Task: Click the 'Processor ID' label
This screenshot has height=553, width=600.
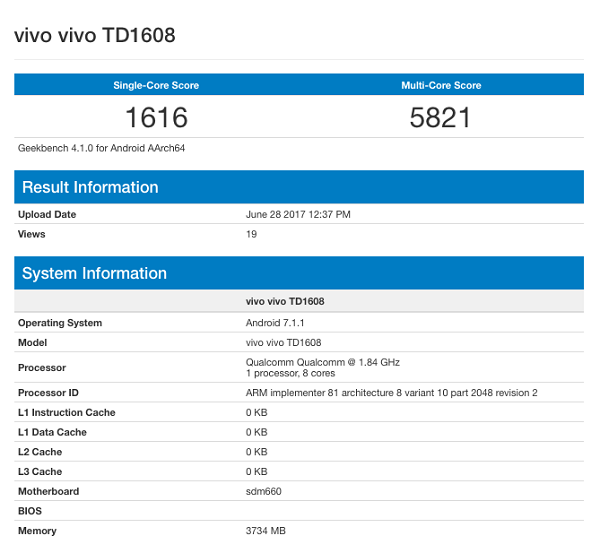Action: click(x=48, y=393)
